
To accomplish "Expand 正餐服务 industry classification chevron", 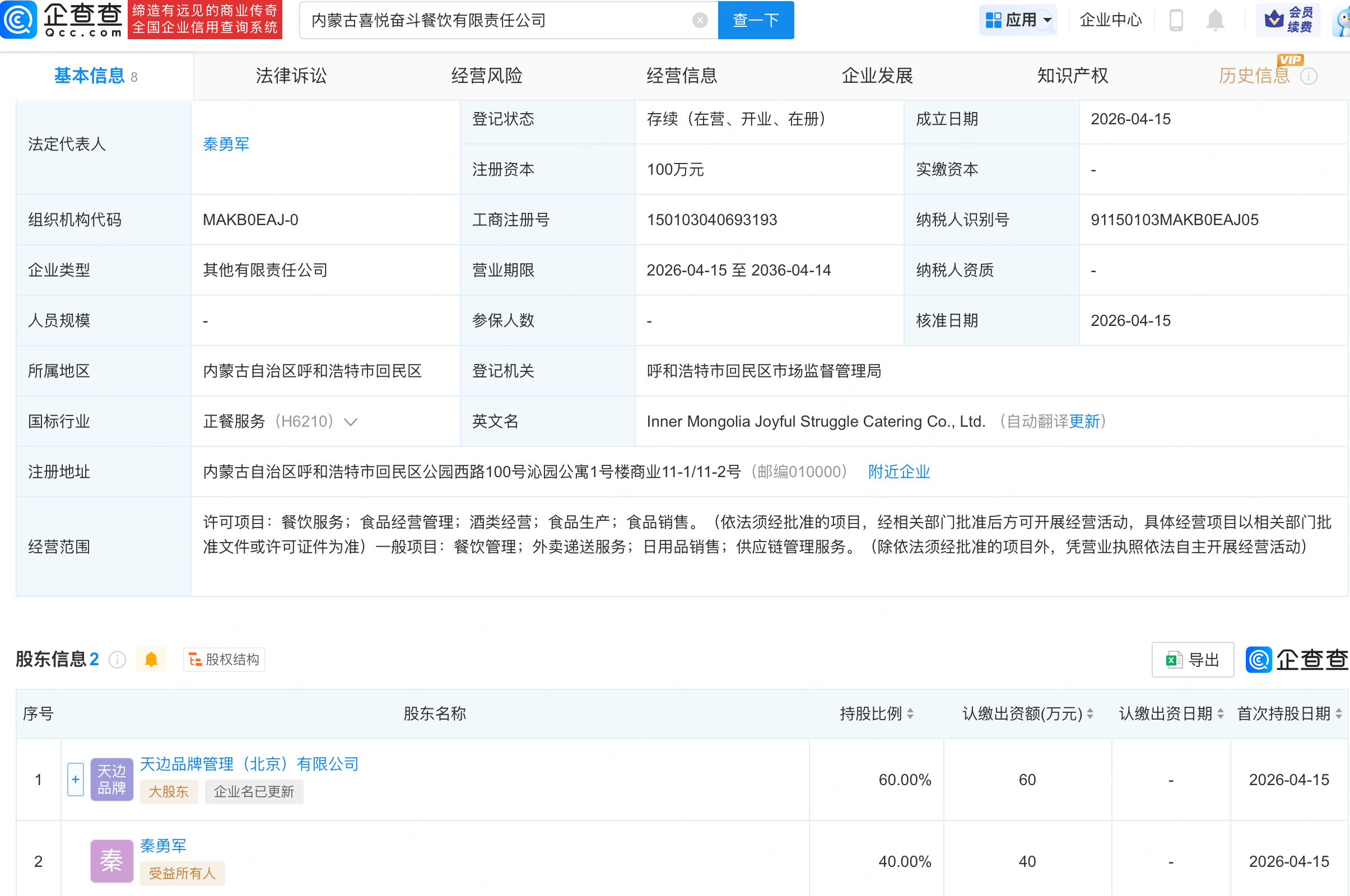I will 350,422.
